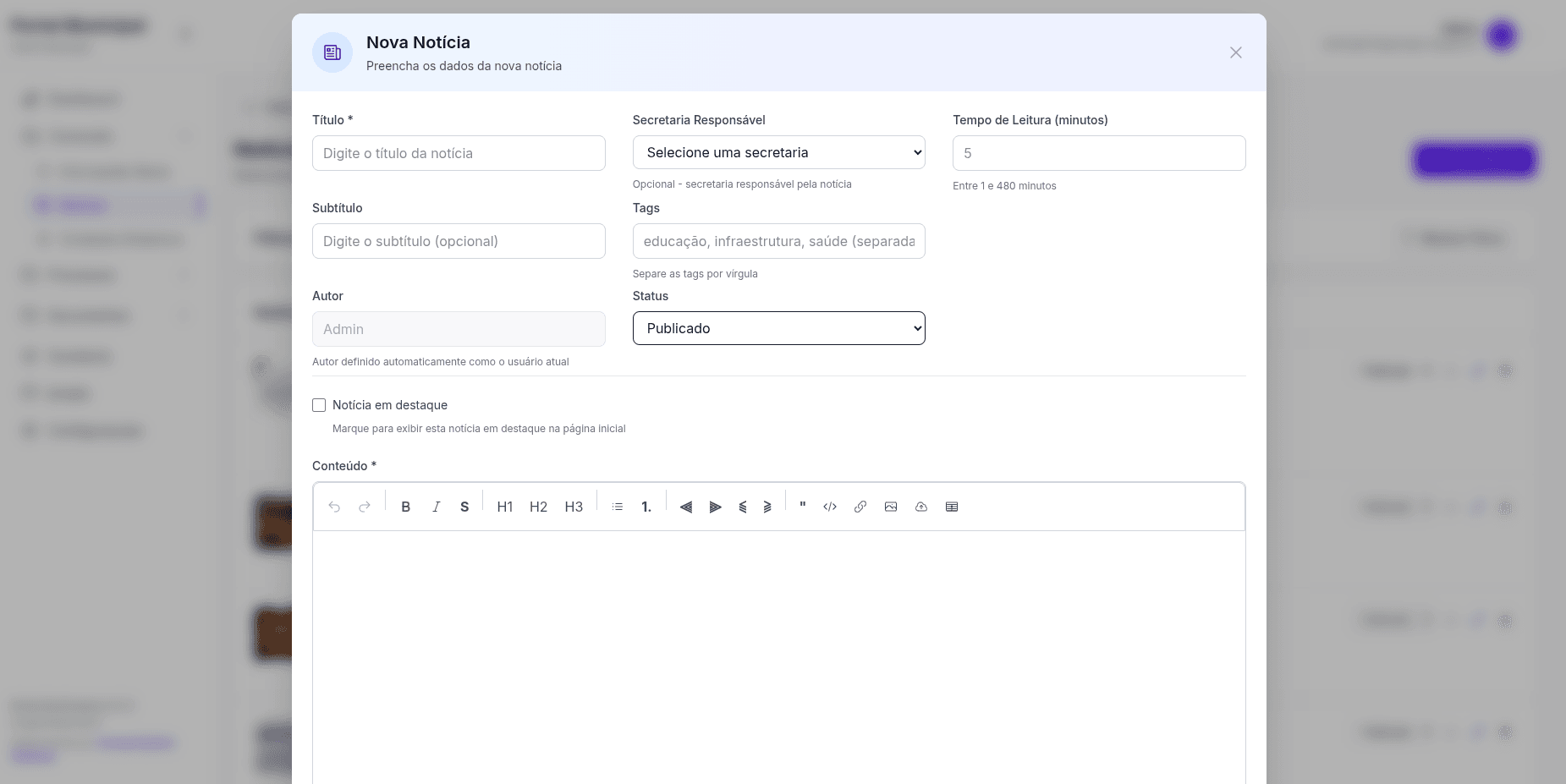
Task: Undo the last change in the editor
Action: click(334, 507)
